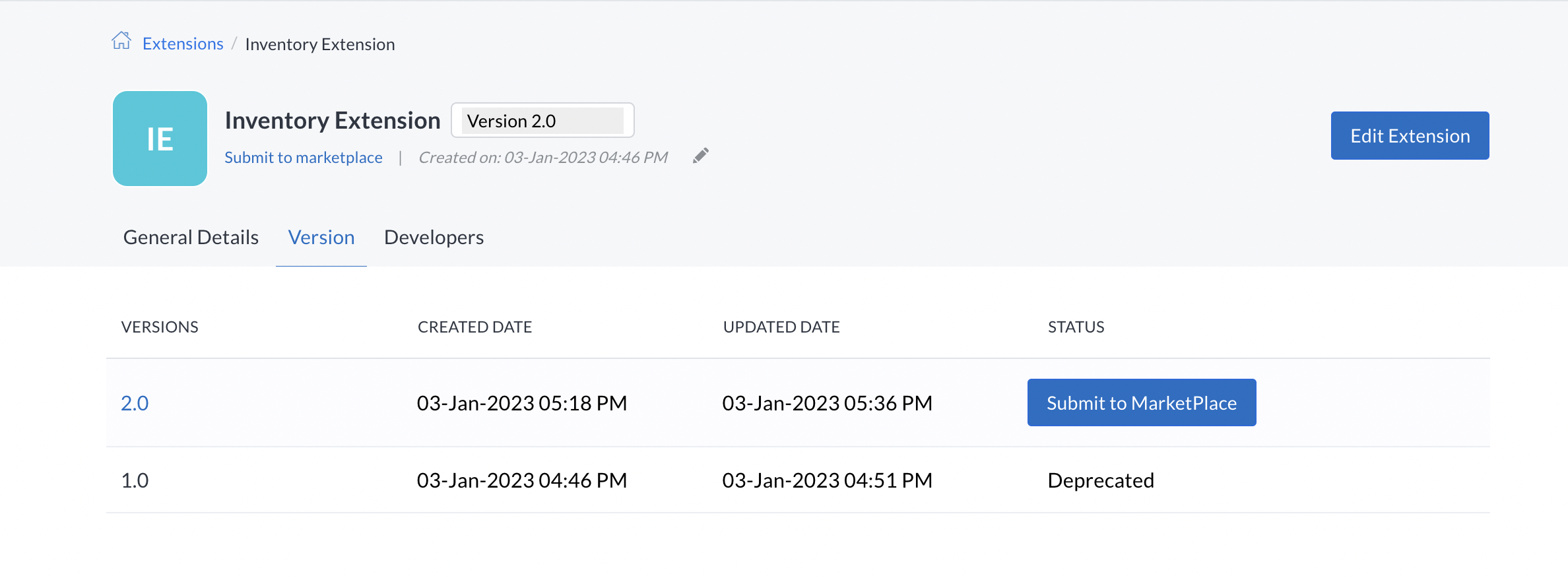Image resolution: width=1568 pixels, height=578 pixels.
Task: Open the Version 2.0 dropdown
Action: coord(542,121)
